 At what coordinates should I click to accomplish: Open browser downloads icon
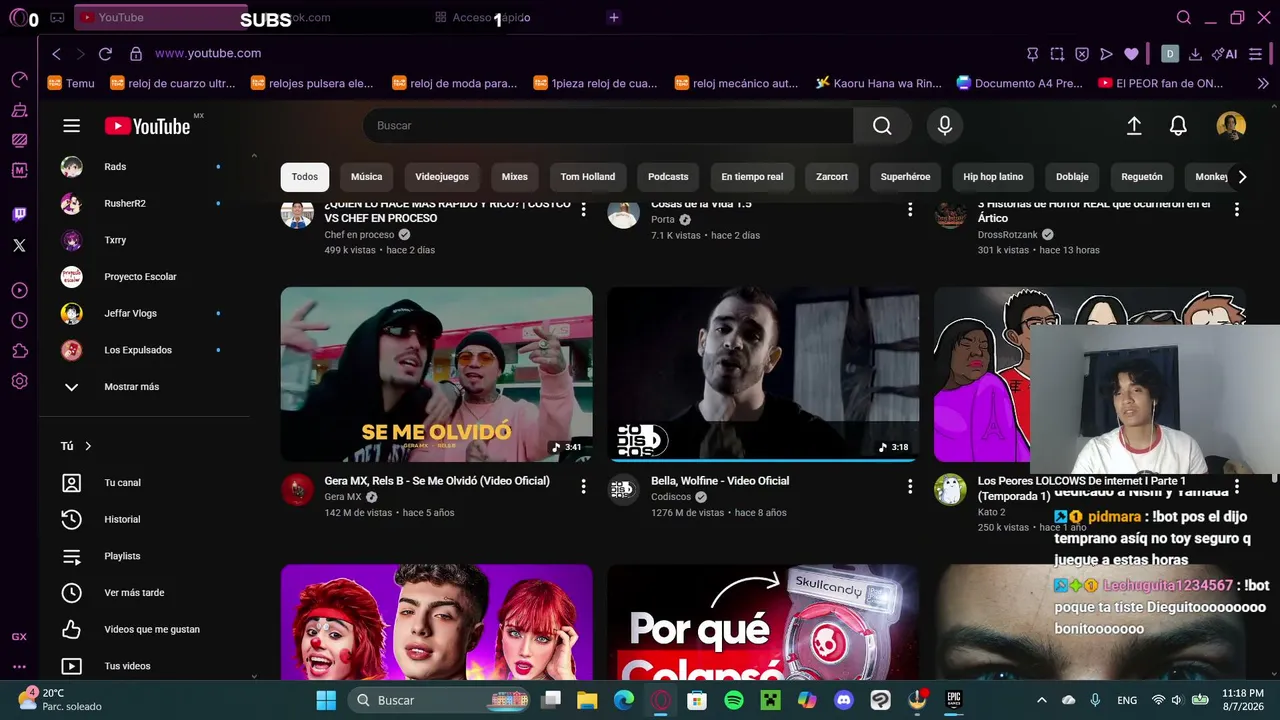pyautogui.click(x=1195, y=54)
